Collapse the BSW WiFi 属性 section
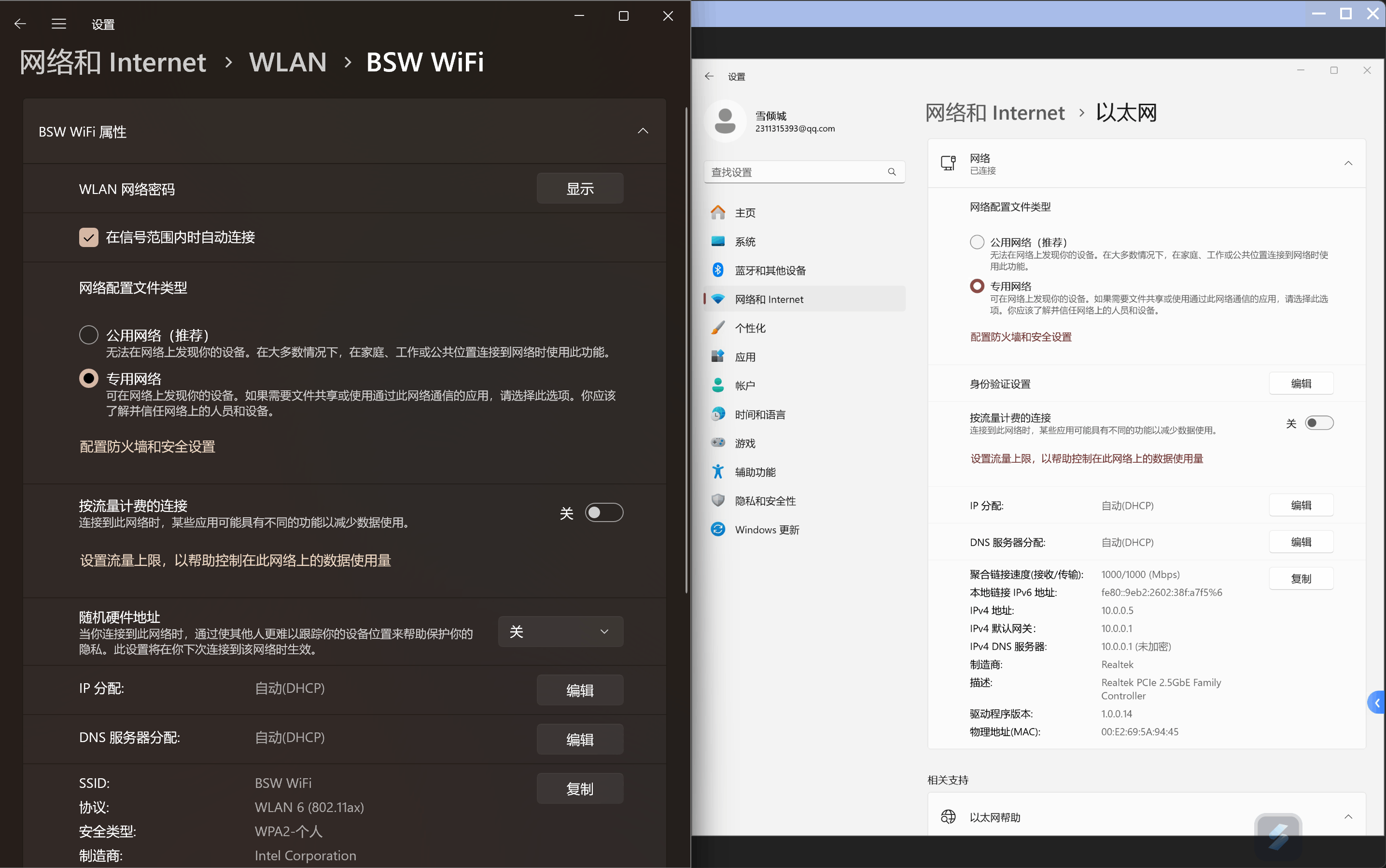Viewport: 1386px width, 868px height. tap(643, 131)
